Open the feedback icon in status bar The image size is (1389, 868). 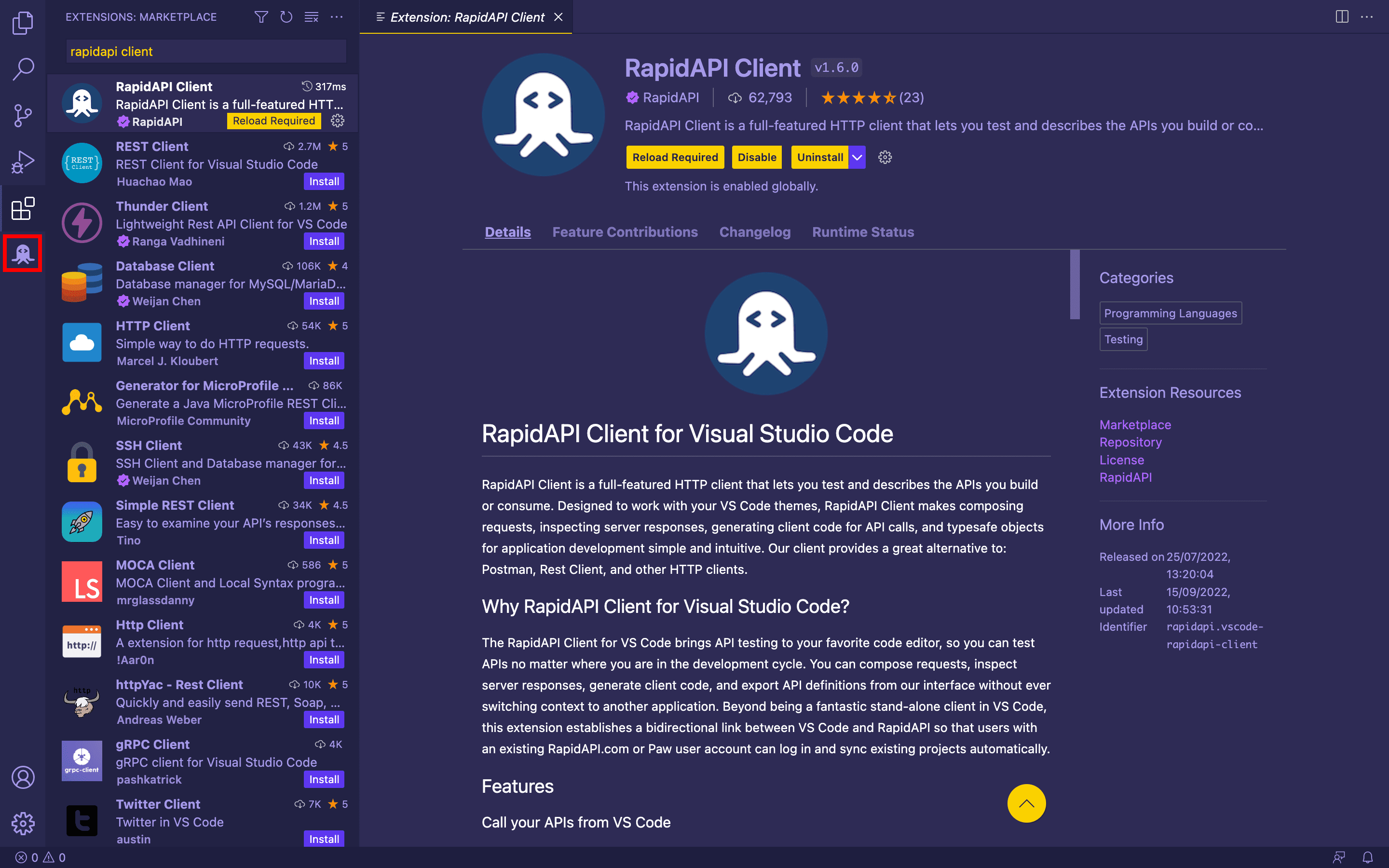pyautogui.click(x=1339, y=857)
